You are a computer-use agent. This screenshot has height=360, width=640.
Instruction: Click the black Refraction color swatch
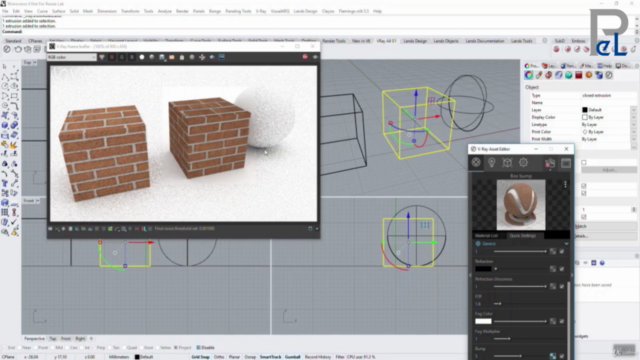tap(483, 269)
